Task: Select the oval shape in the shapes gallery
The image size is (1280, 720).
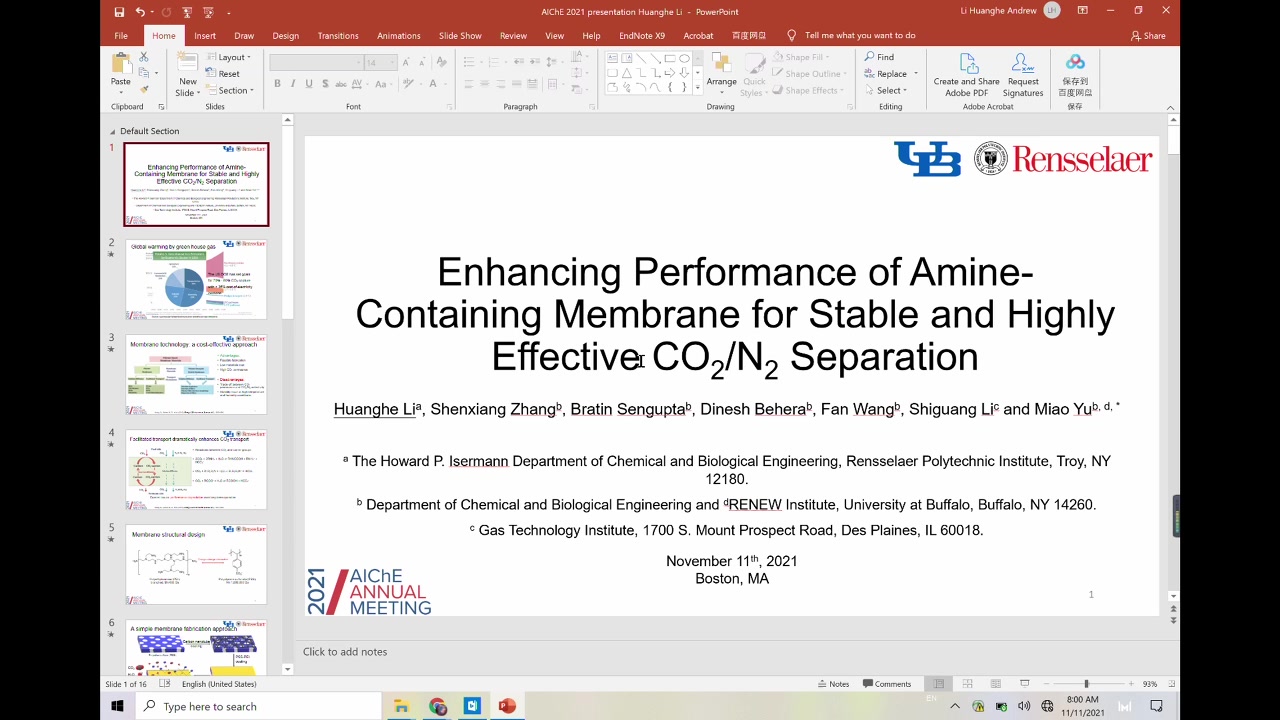Action: 684,58
